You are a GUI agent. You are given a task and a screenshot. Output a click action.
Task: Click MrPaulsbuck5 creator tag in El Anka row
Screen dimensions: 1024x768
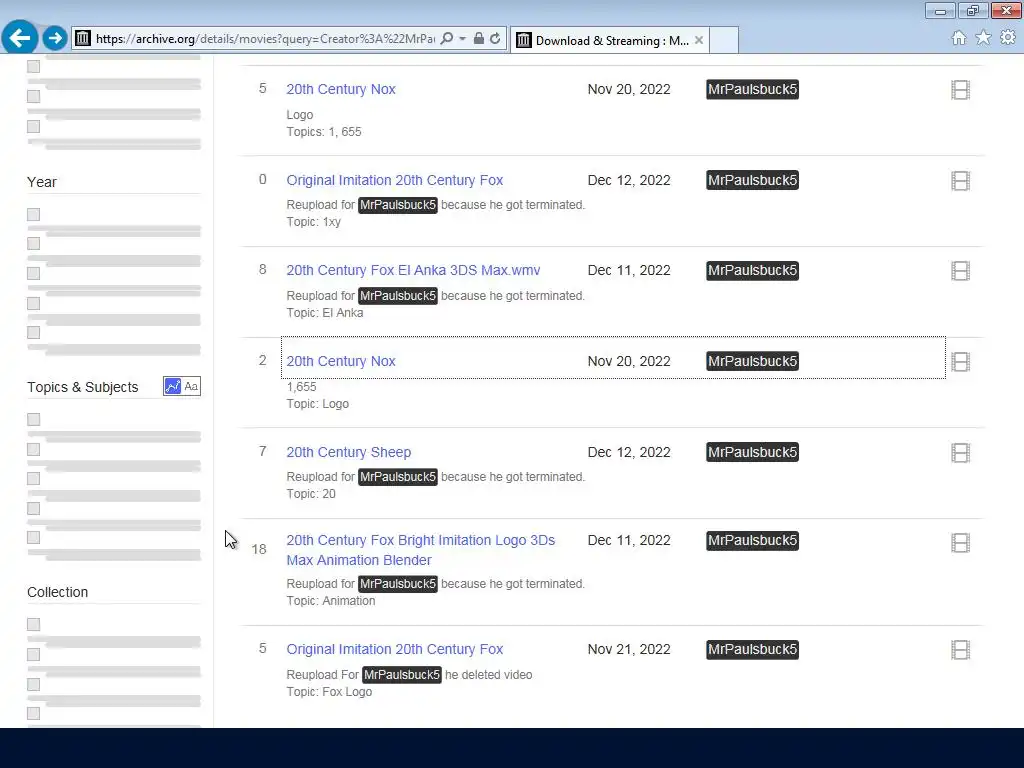tap(752, 270)
